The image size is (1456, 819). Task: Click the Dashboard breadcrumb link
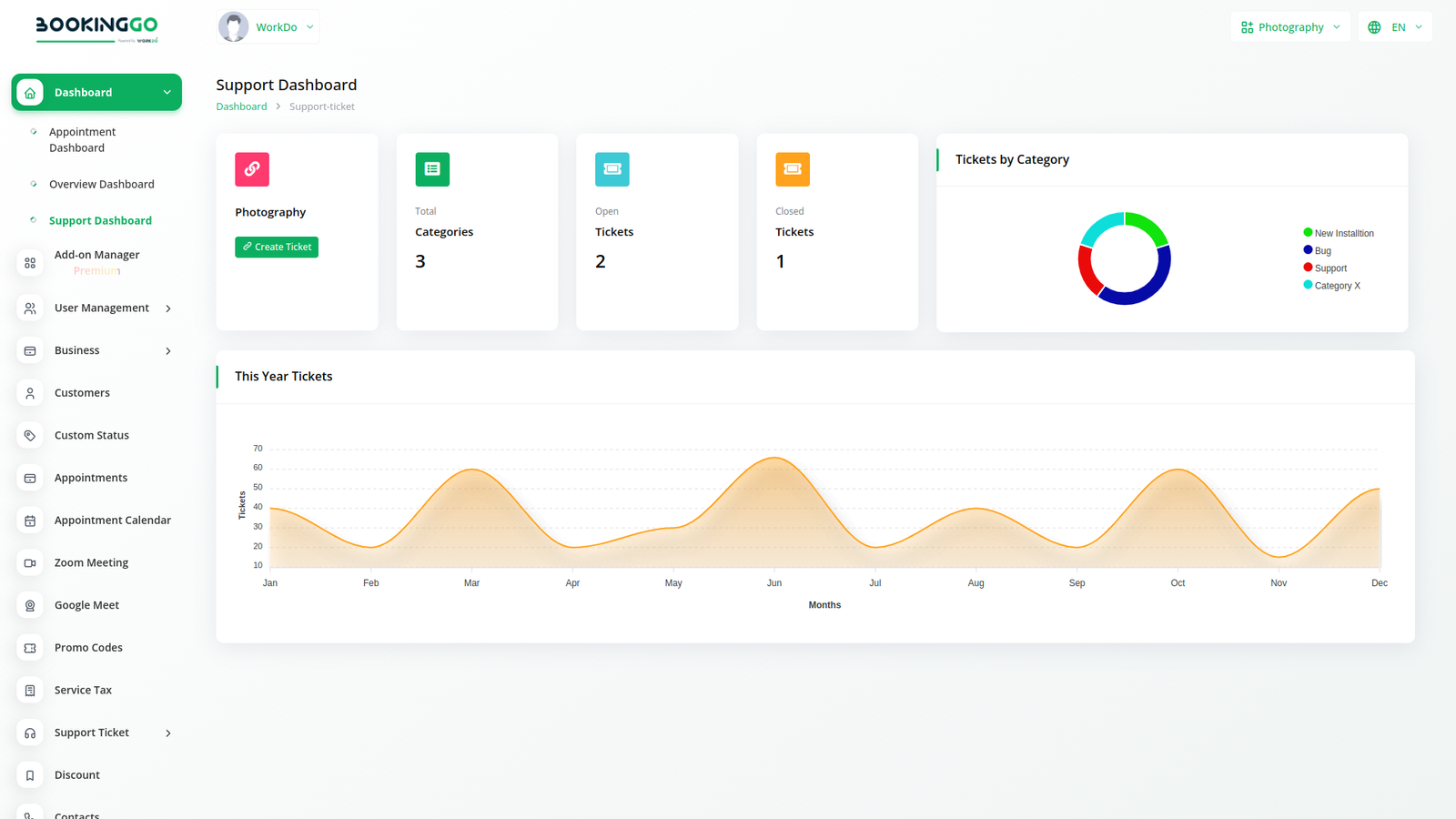click(x=241, y=106)
